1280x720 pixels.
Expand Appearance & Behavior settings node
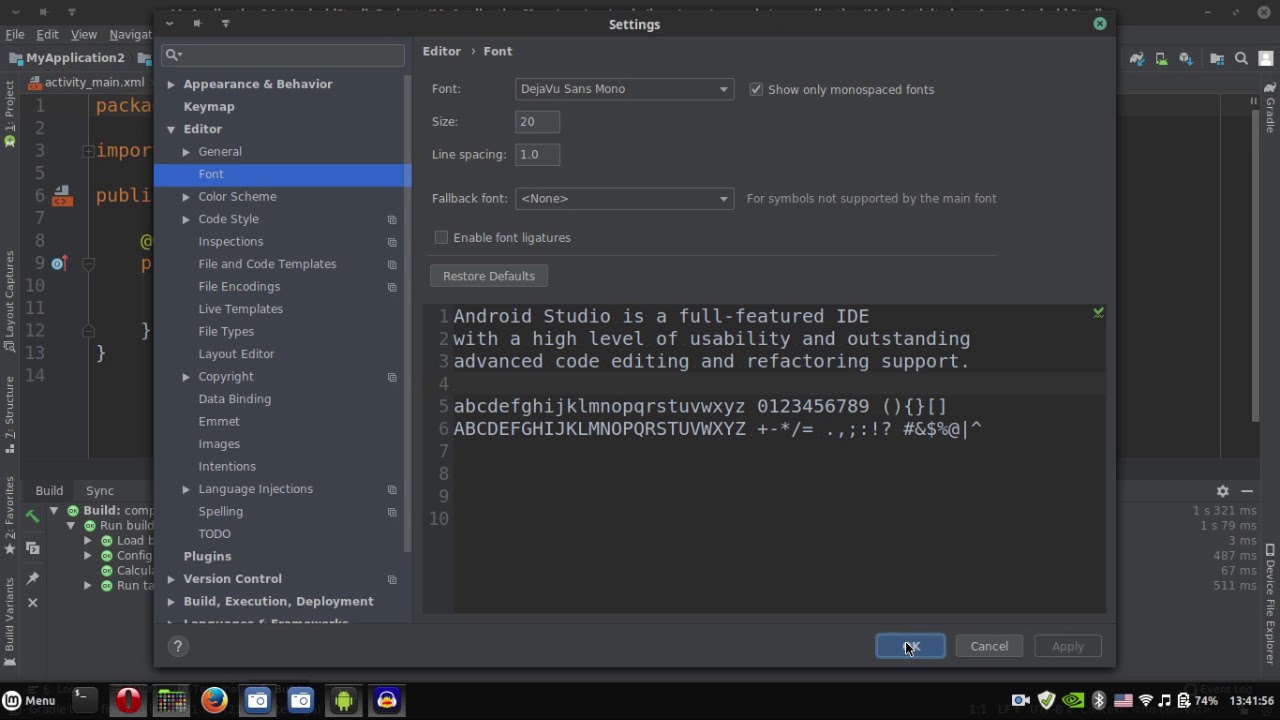point(171,84)
